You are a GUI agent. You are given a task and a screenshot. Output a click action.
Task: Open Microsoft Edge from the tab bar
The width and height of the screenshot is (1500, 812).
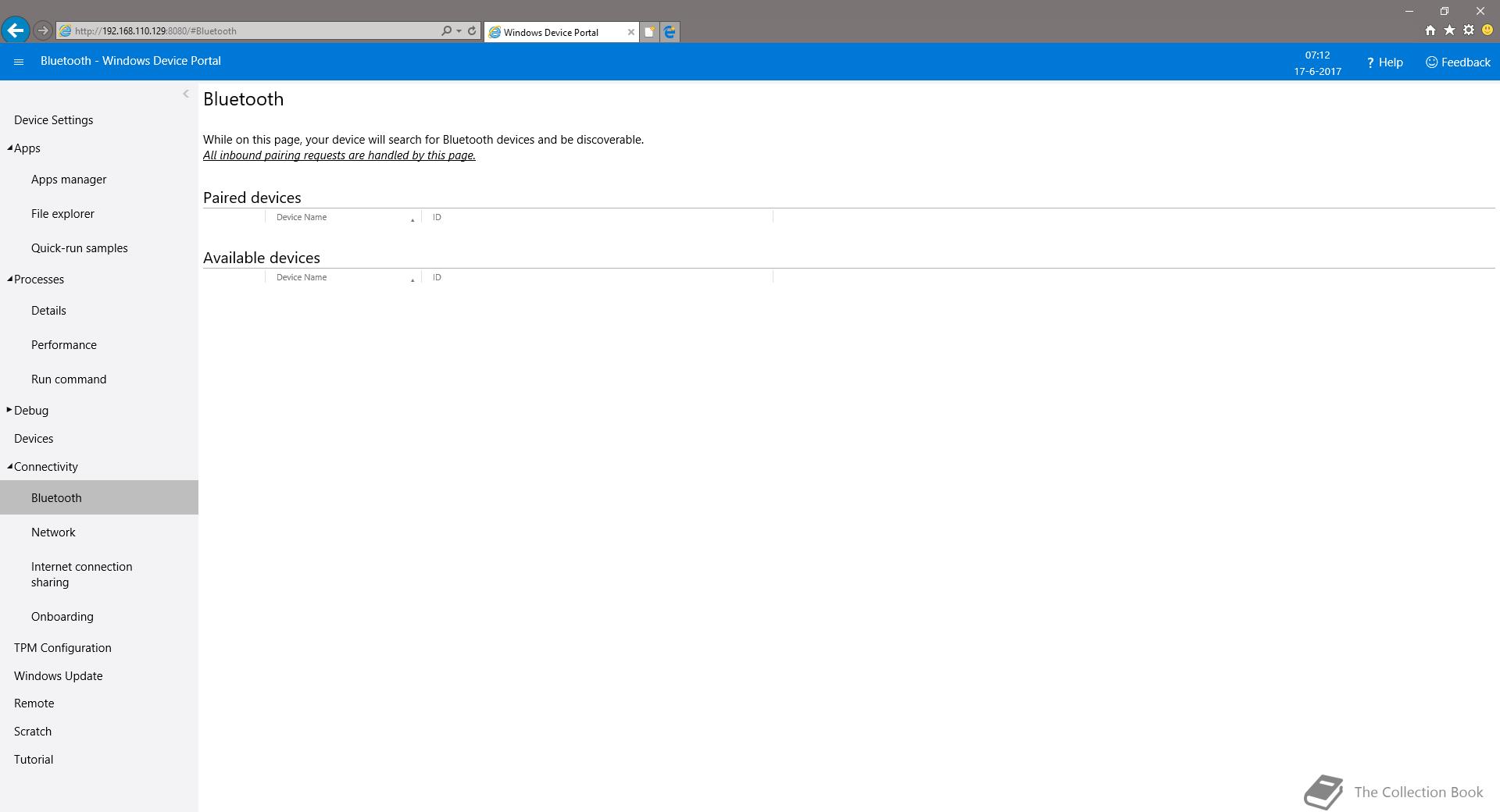pyautogui.click(x=670, y=32)
